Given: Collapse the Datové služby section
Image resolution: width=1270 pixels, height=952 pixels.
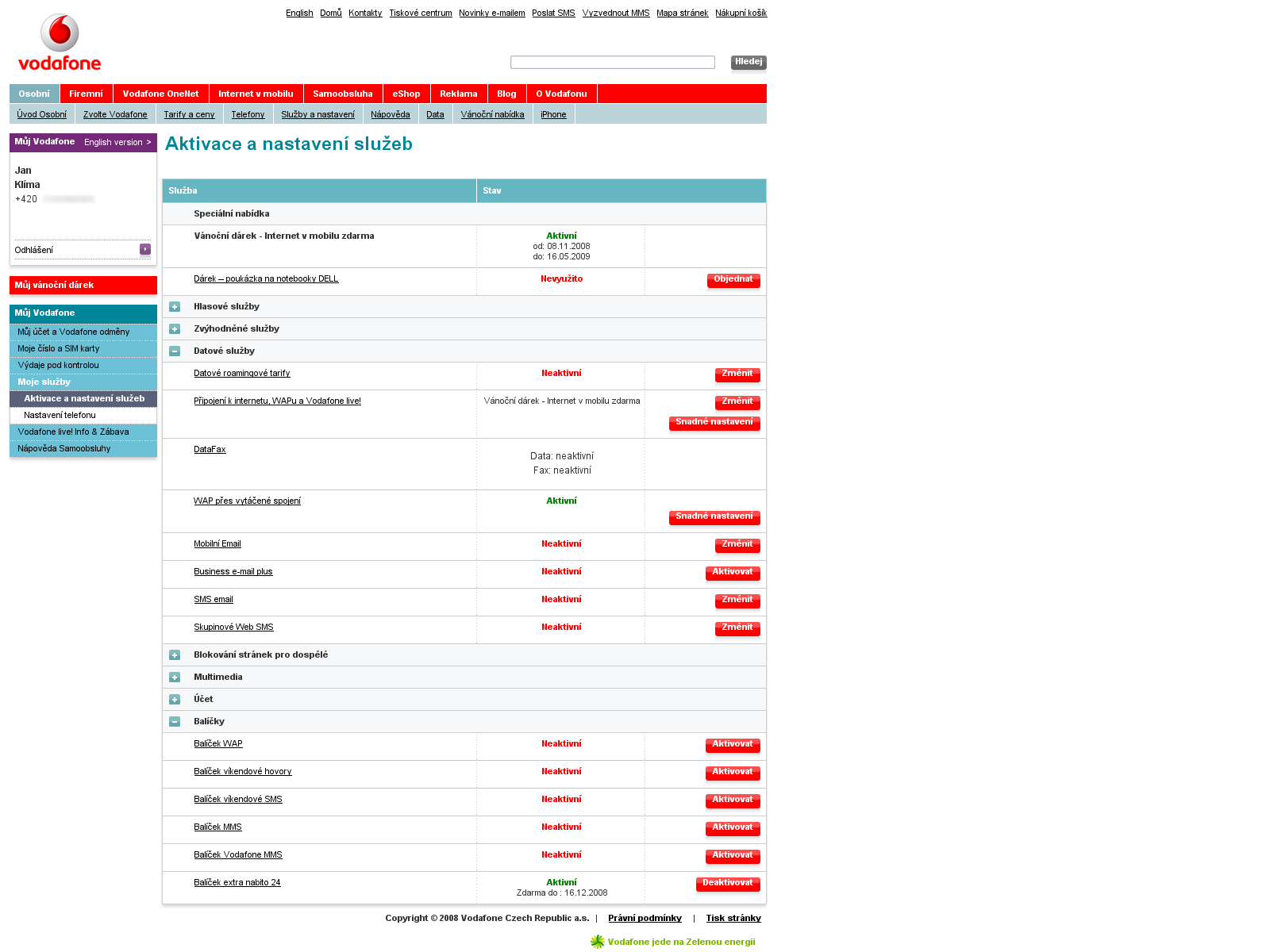Looking at the screenshot, I should coord(175,351).
